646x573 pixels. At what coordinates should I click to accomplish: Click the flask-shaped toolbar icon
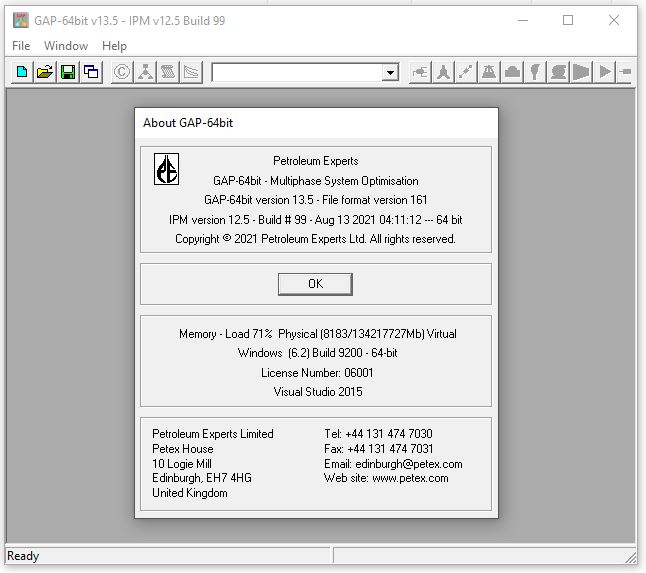(489, 72)
